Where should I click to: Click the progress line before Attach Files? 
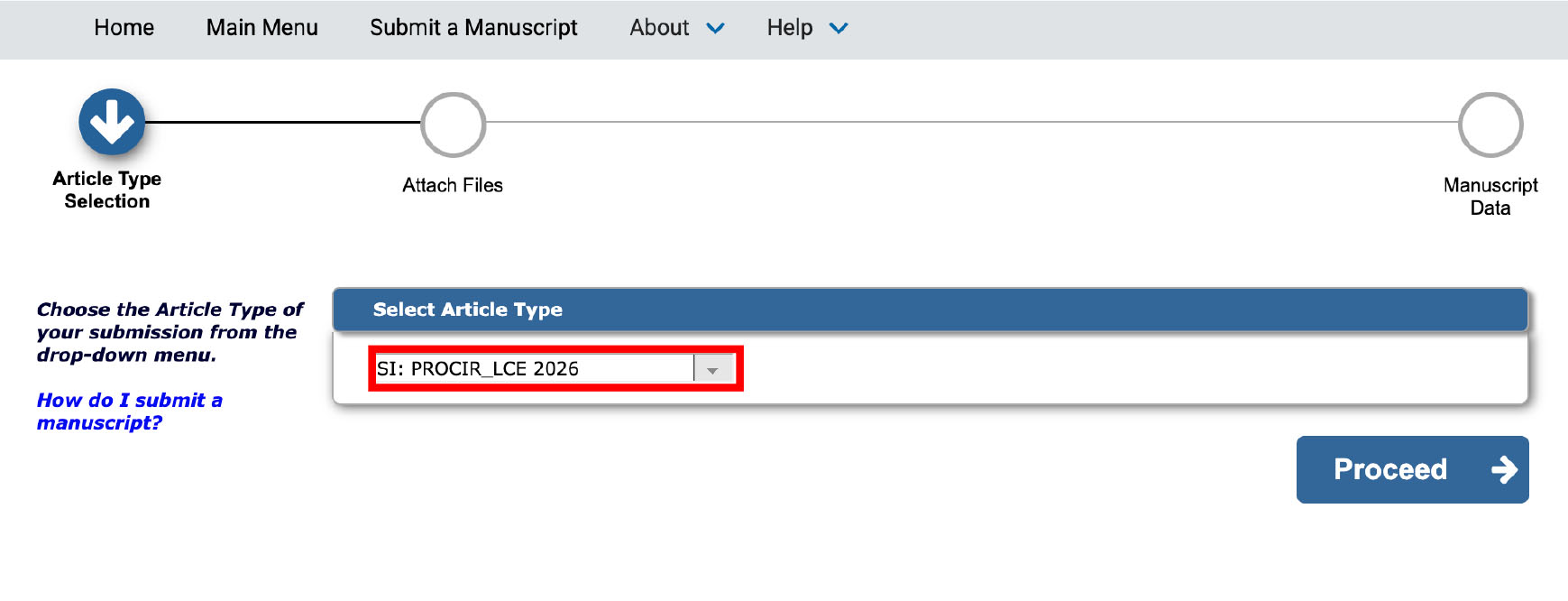[283, 122]
